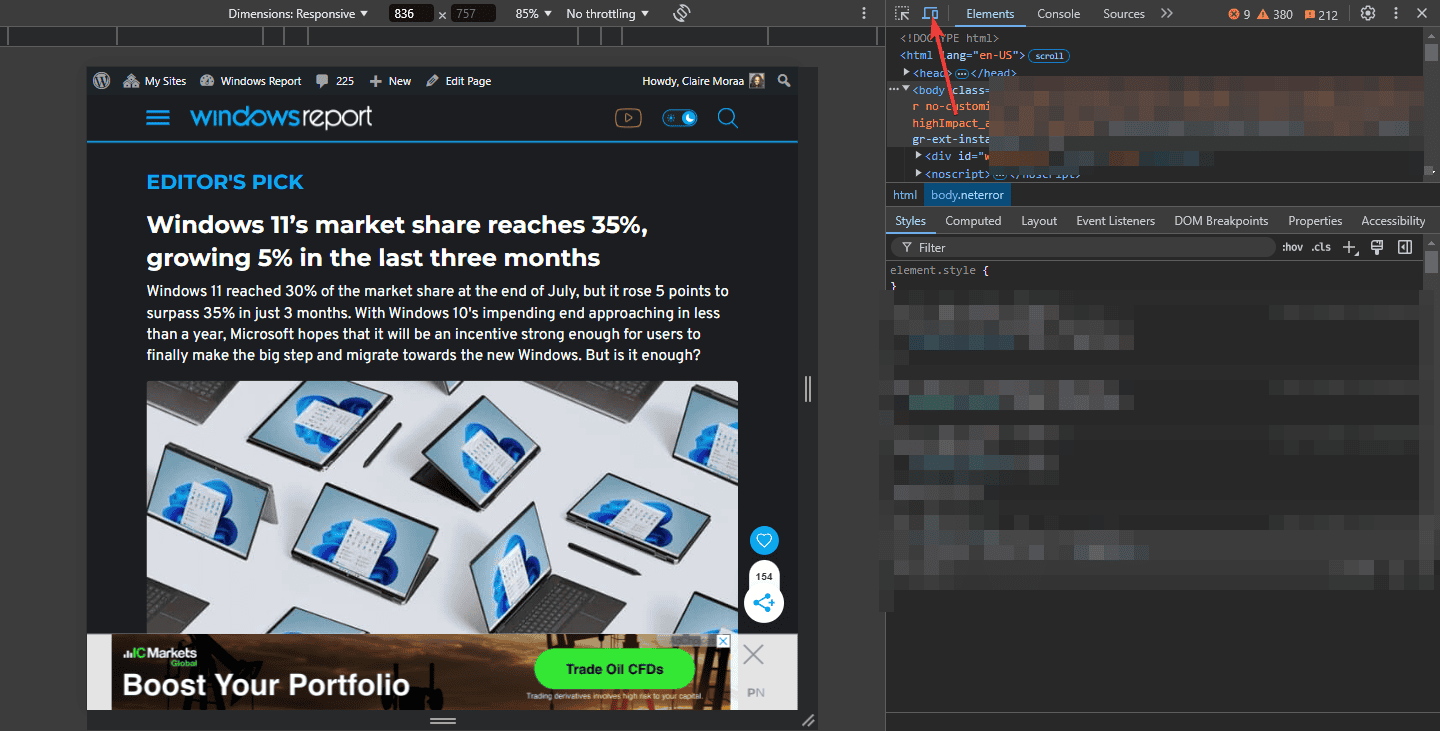The width and height of the screenshot is (1440, 731).
Task: Select html in the breadcrumb bar
Action: click(905, 195)
